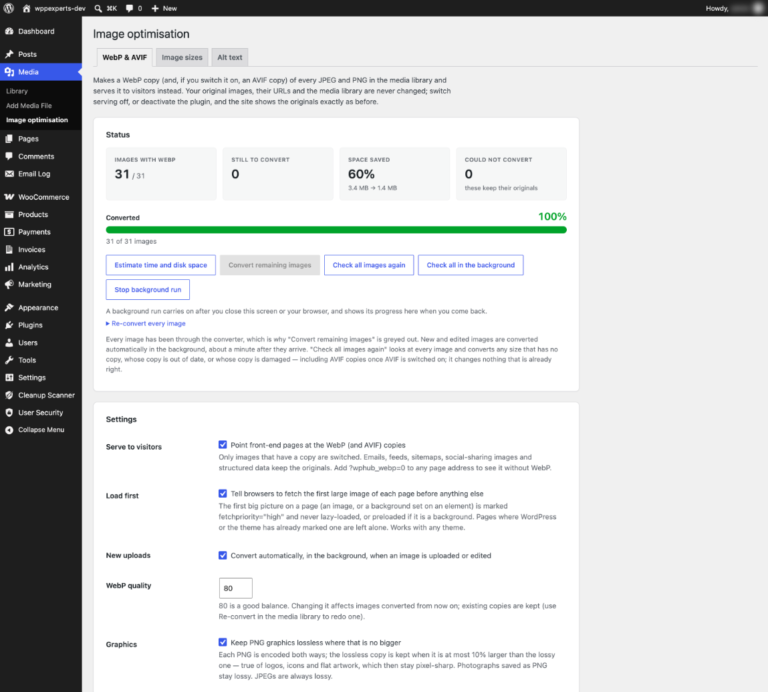Click the plus icon next to New
768x692 pixels.
point(155,8)
